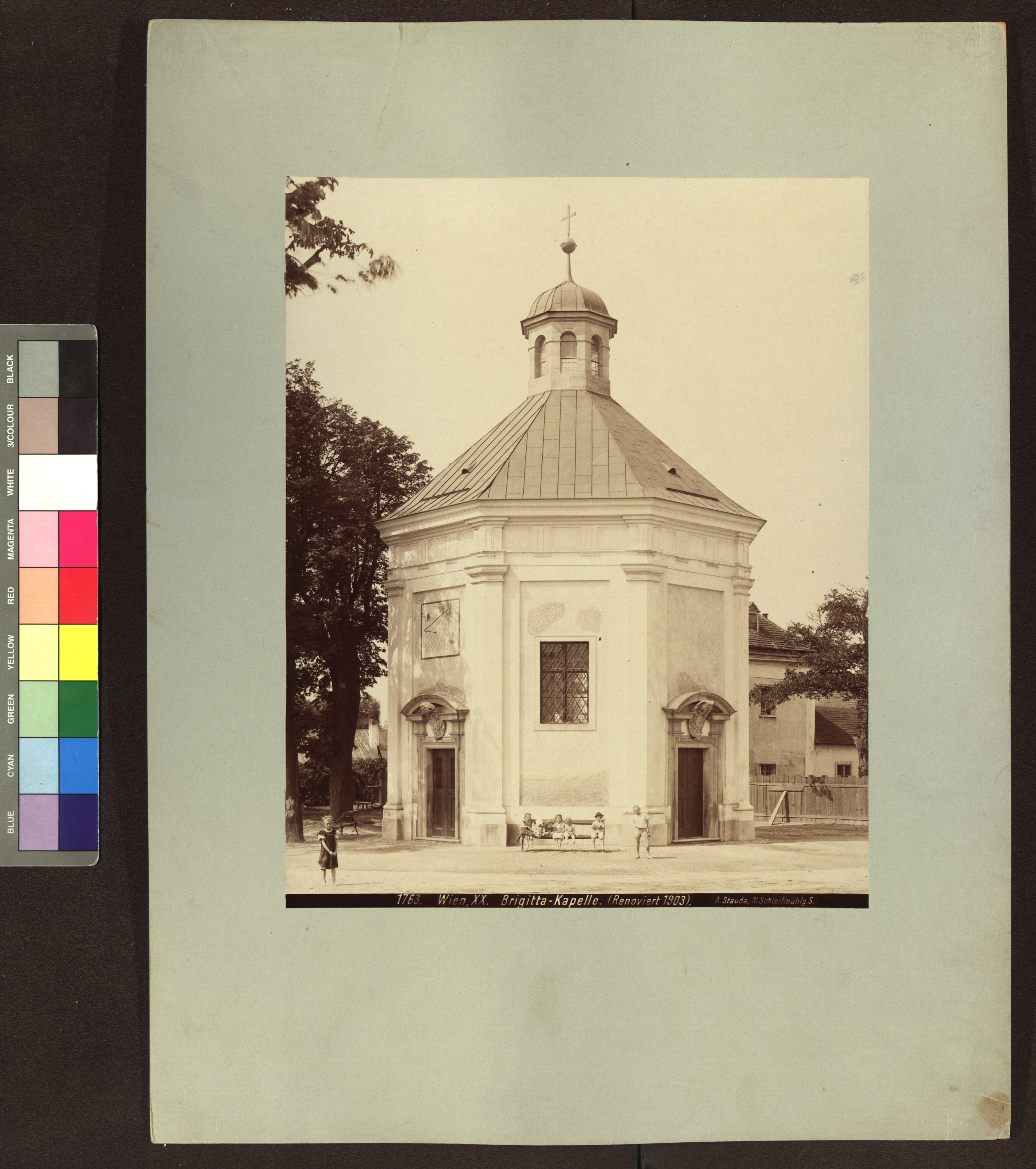Pick the saturated red swatch
The height and width of the screenshot is (1169, 1036).
(78, 595)
